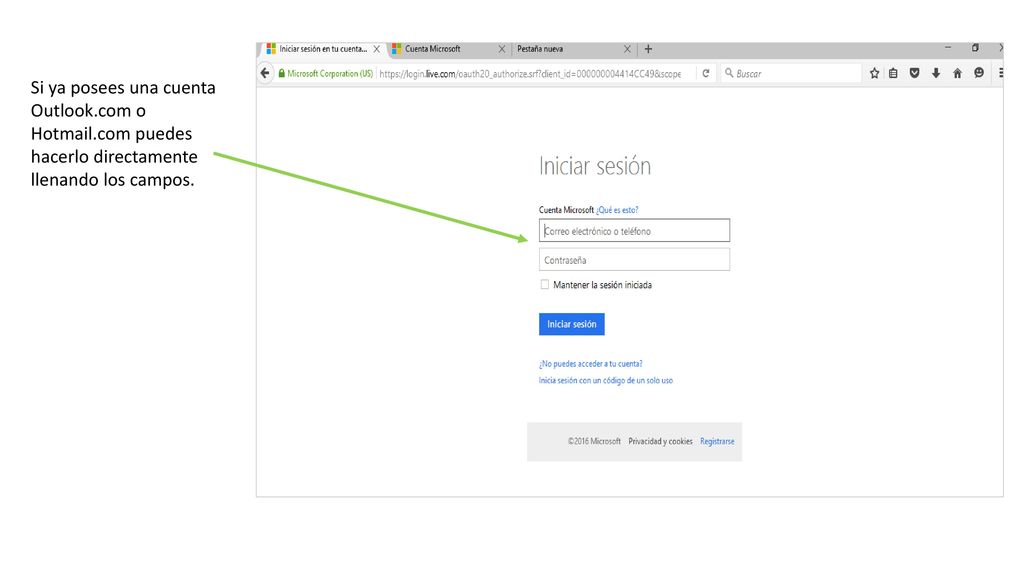The image size is (1024, 576).
Task: Check 'Mantener la sesión iniciada' checkbox
Action: tap(545, 285)
